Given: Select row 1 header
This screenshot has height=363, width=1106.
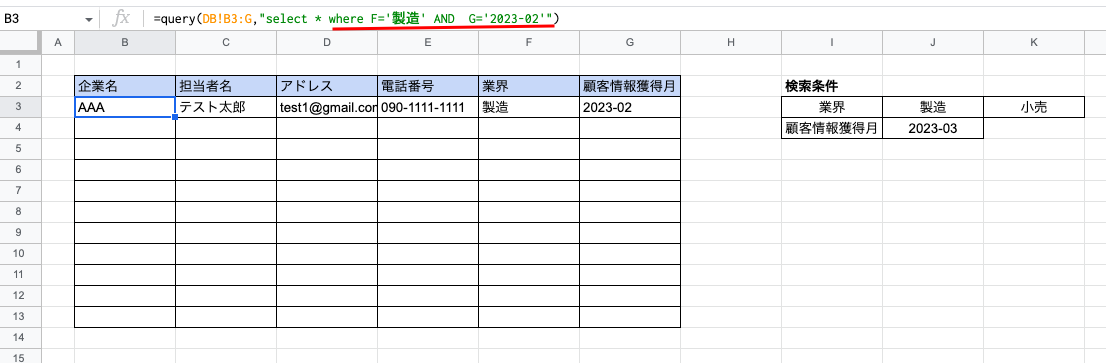Looking at the screenshot, I should [x=21, y=65].
